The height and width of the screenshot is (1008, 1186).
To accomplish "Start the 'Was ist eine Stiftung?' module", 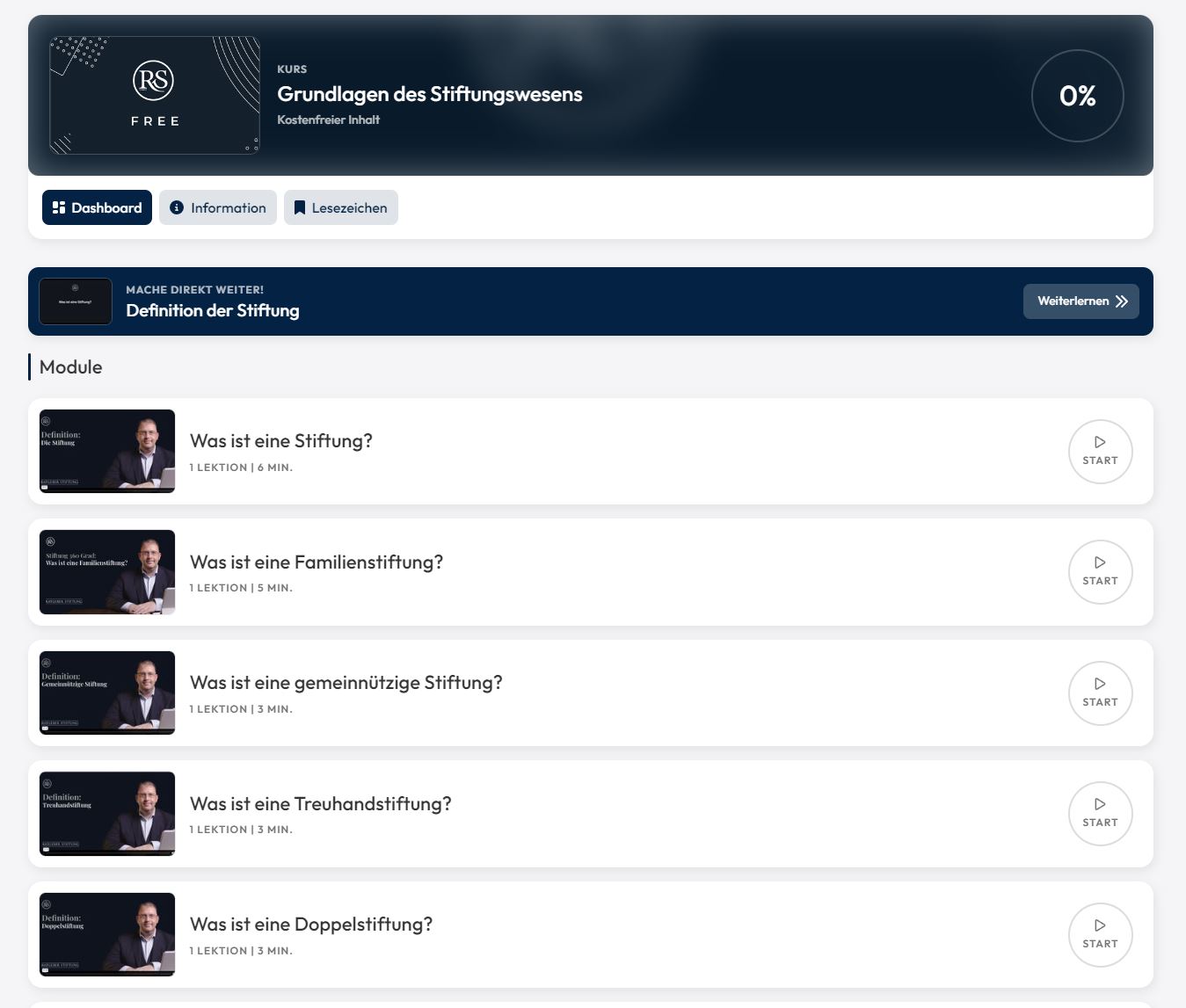I will (1100, 452).
